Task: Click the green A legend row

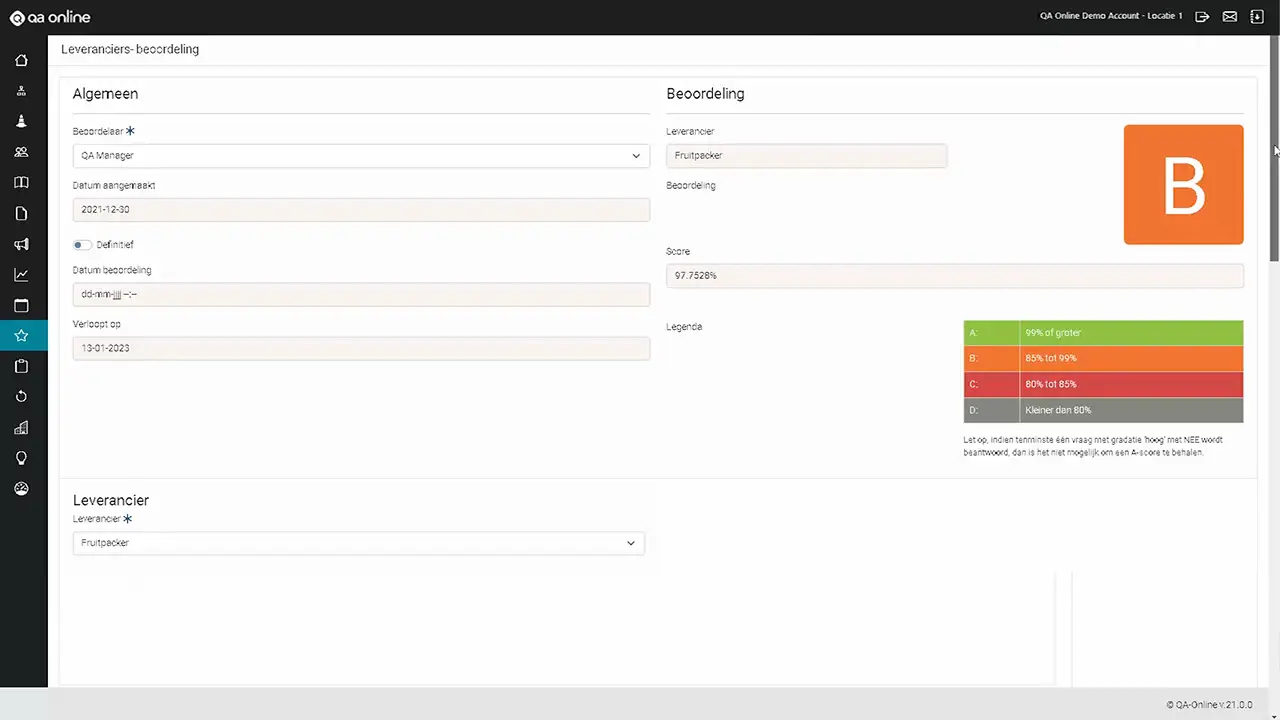Action: [x=1104, y=333]
